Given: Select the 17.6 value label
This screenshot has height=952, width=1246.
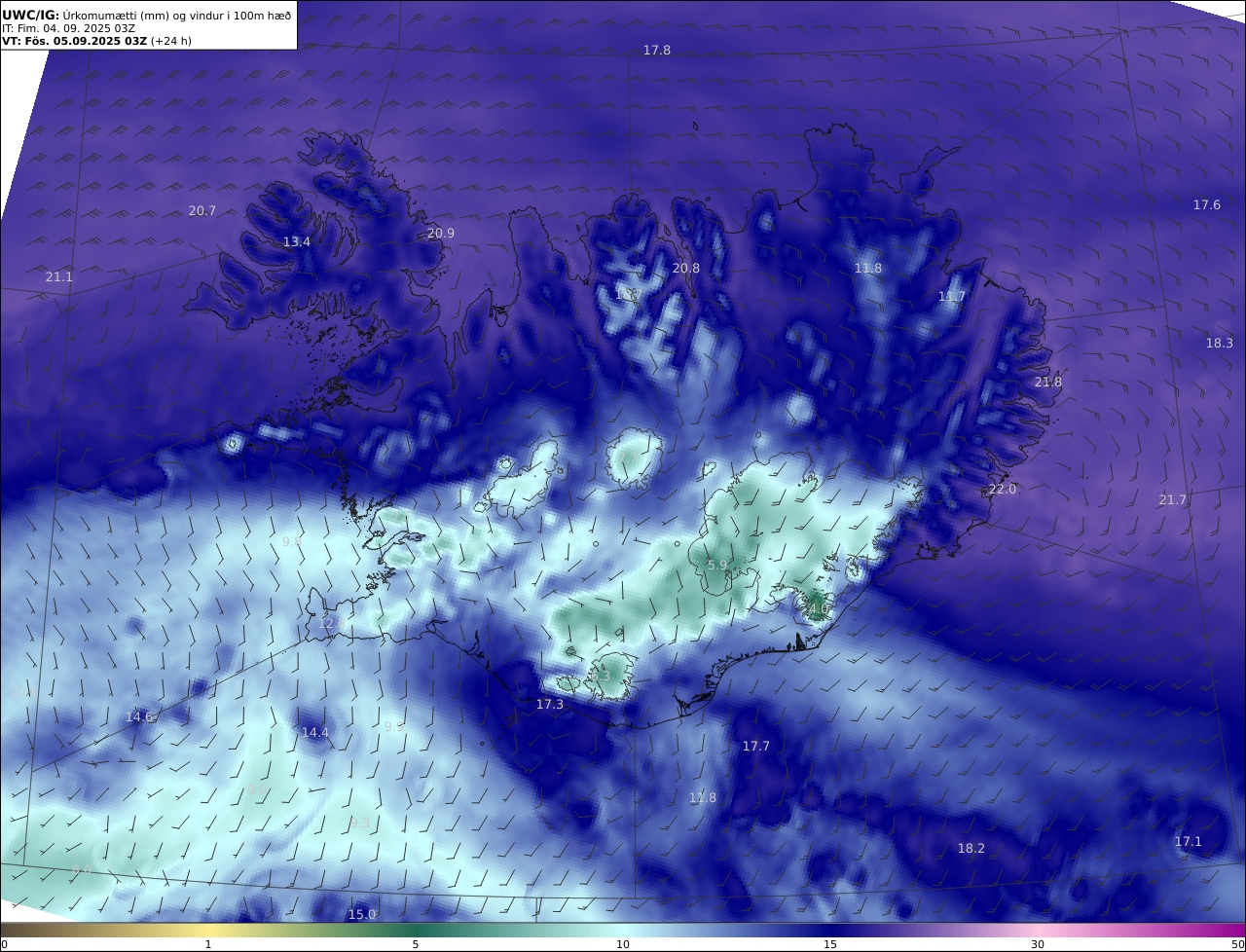Looking at the screenshot, I should (x=1207, y=204).
